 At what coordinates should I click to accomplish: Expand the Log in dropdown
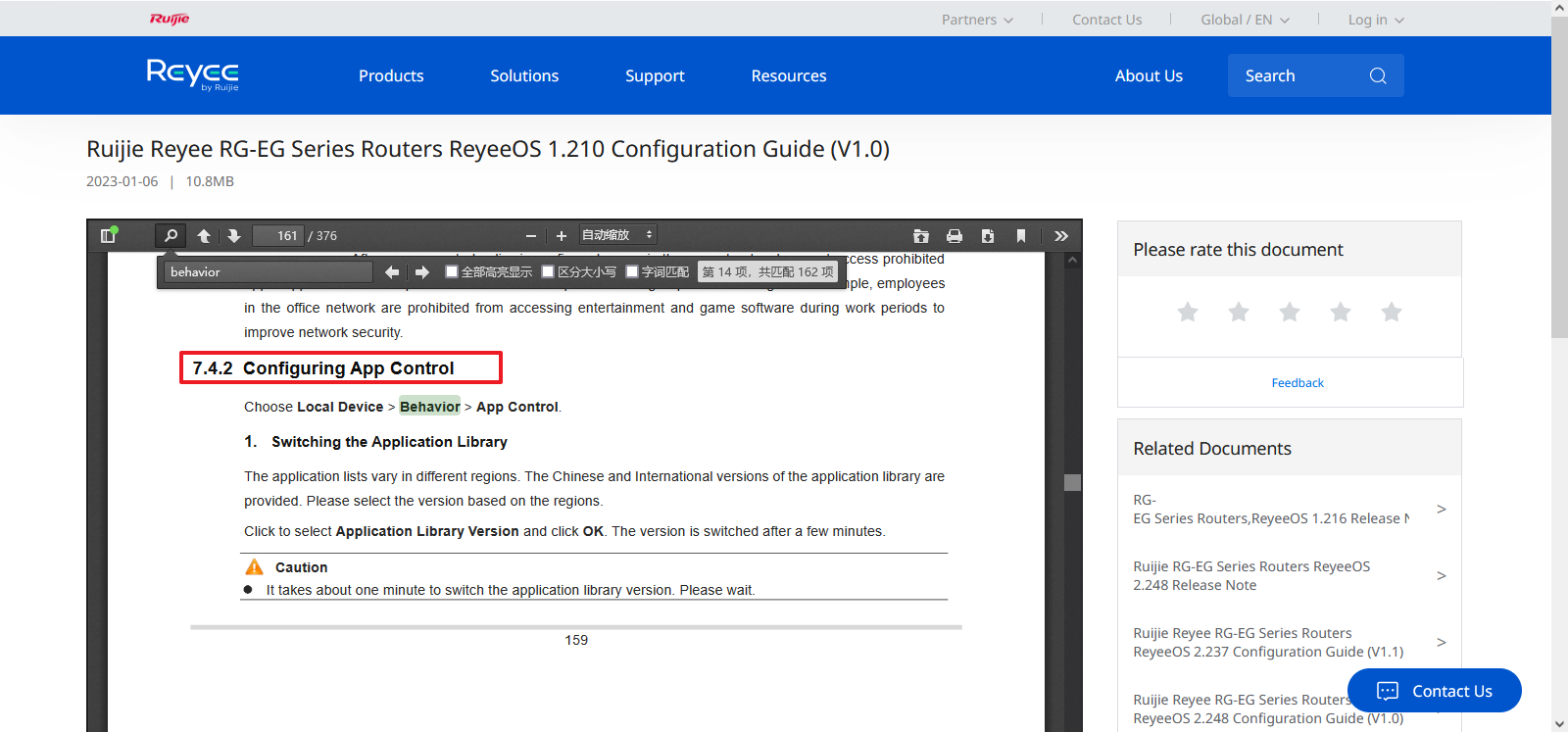click(x=1376, y=20)
